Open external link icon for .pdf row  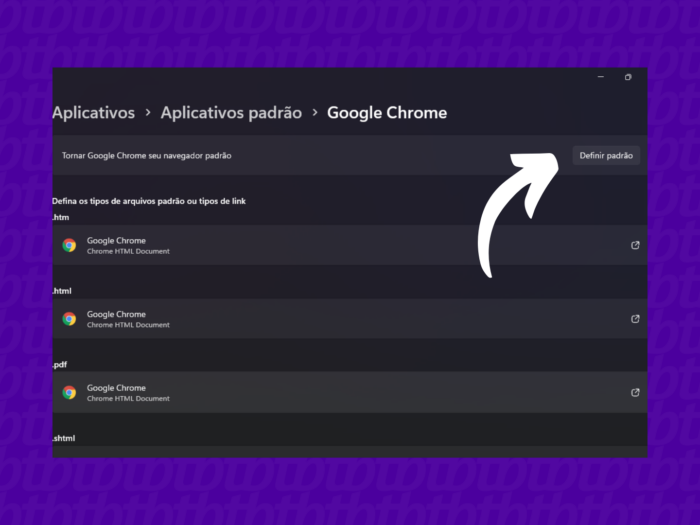[x=635, y=392]
